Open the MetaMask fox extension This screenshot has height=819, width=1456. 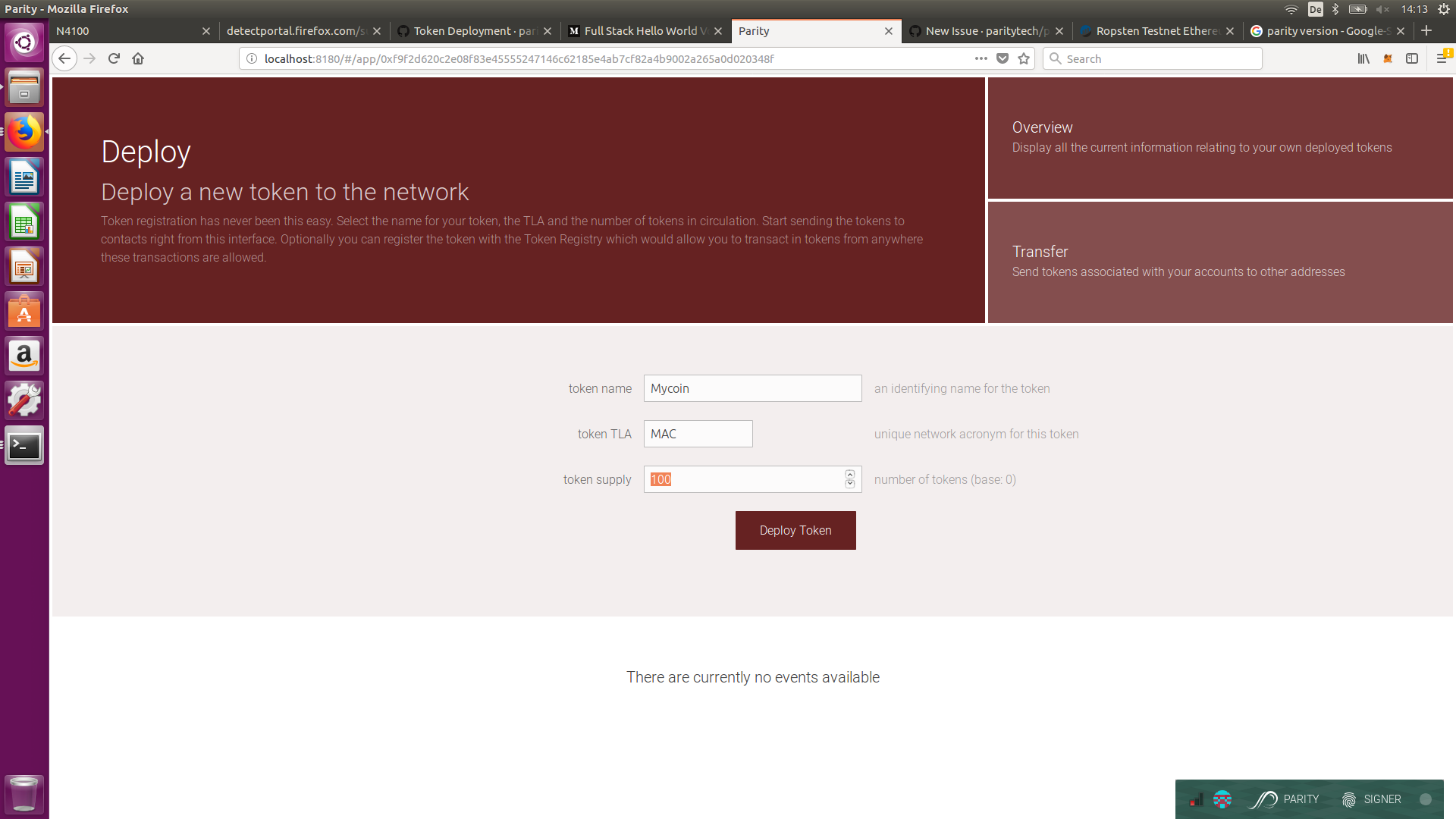tap(1388, 58)
